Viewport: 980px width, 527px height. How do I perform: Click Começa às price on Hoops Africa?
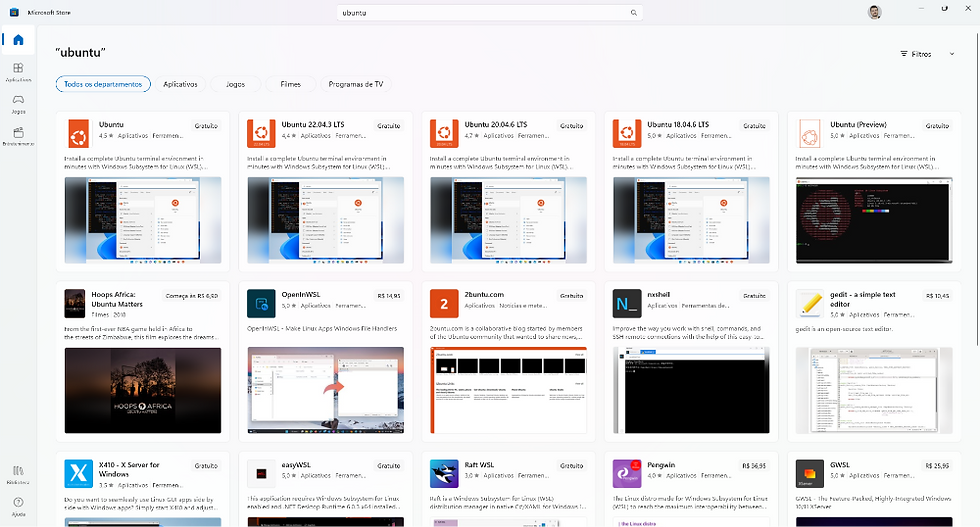coord(192,296)
